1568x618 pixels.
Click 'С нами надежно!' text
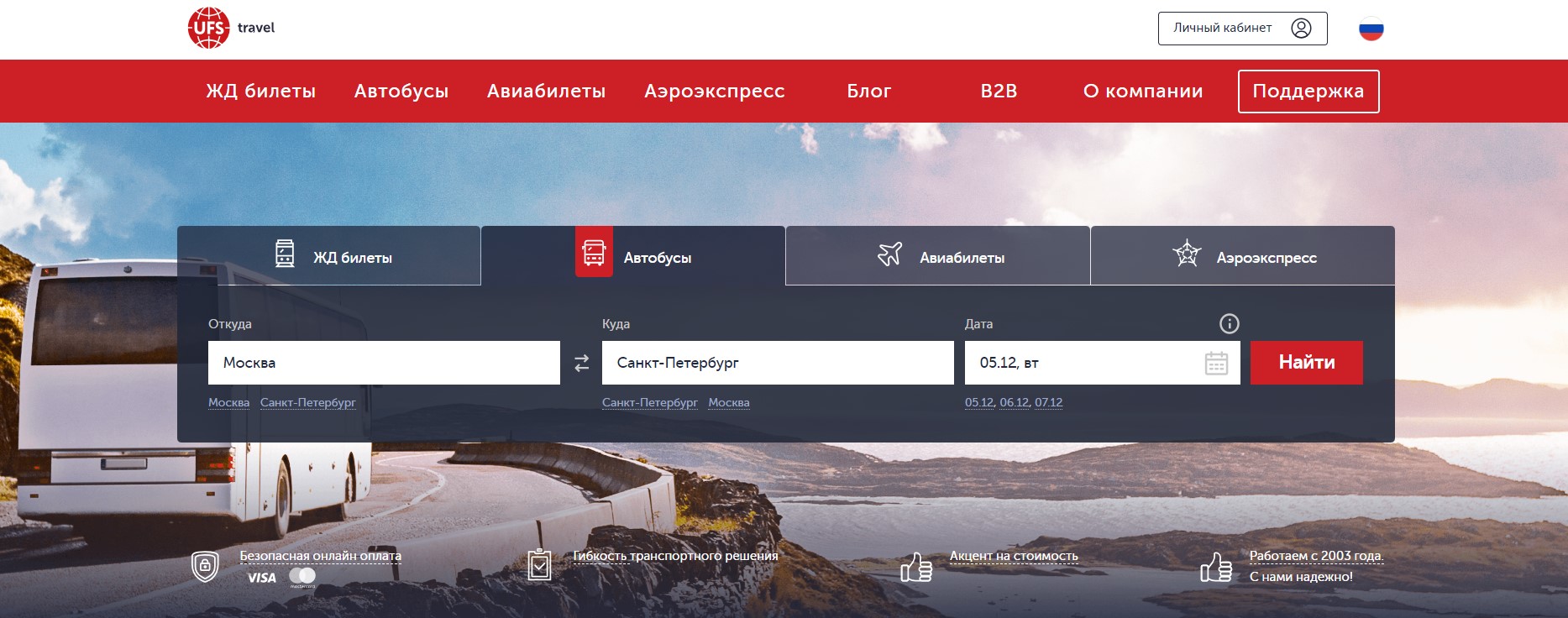point(1301,577)
